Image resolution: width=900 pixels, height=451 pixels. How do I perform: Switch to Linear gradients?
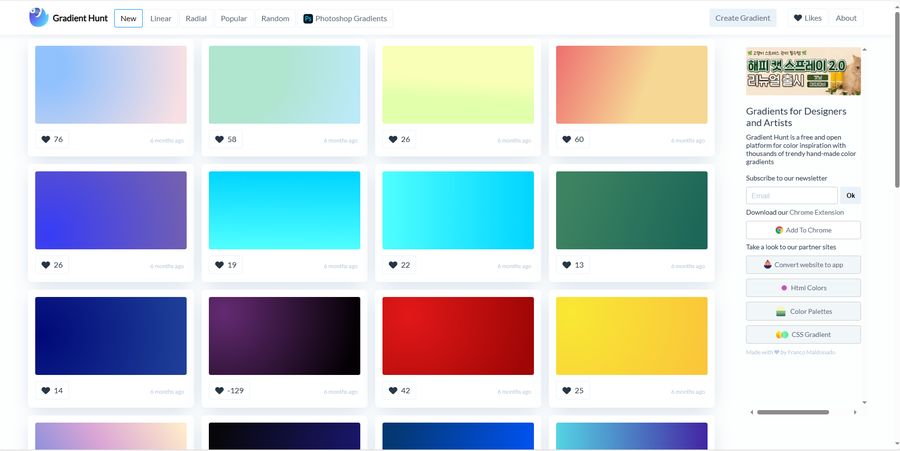coord(161,18)
